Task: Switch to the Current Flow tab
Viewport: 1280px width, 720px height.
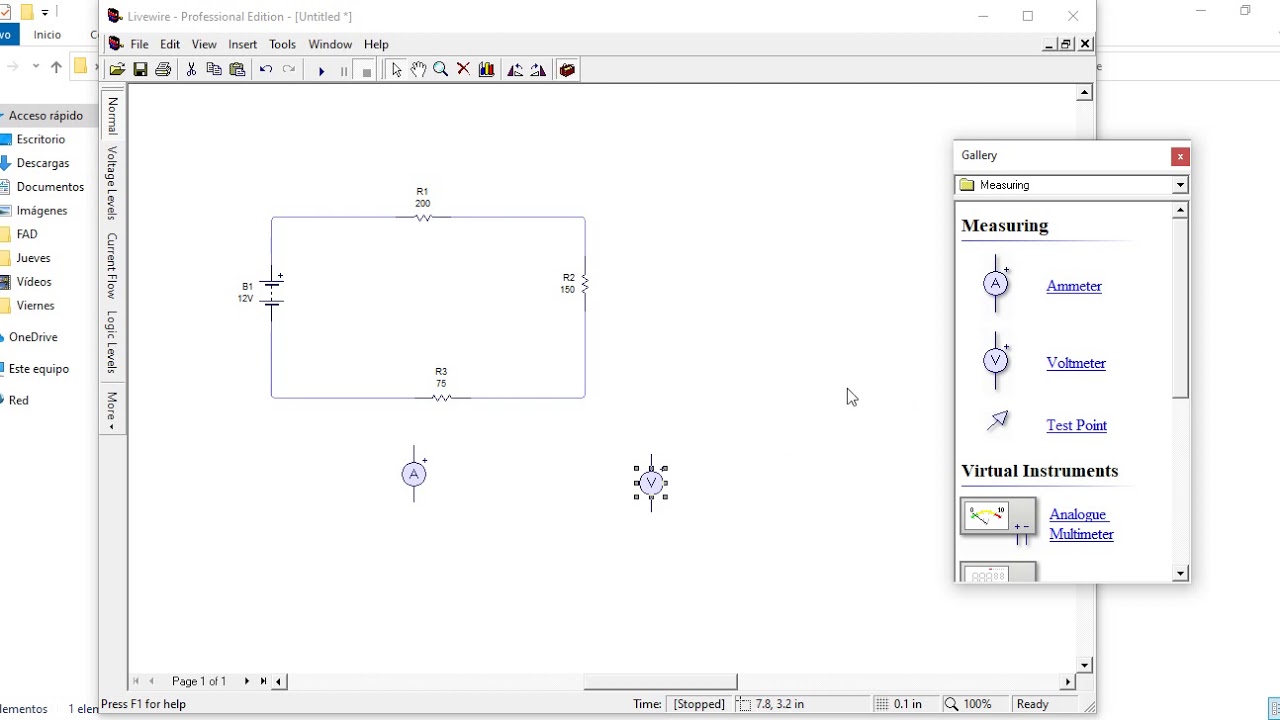Action: pos(112,266)
